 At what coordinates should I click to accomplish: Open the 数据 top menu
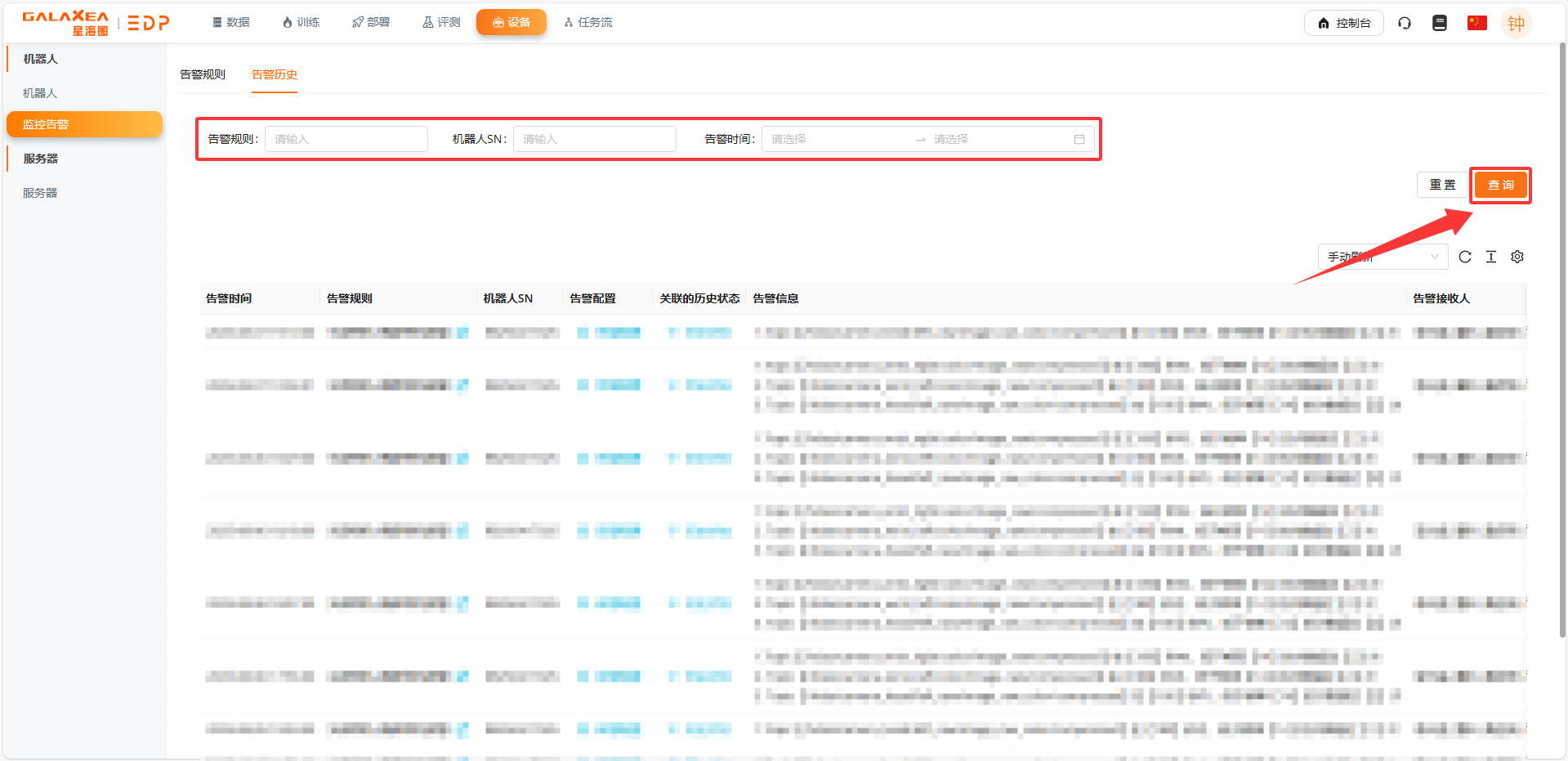tap(231, 22)
